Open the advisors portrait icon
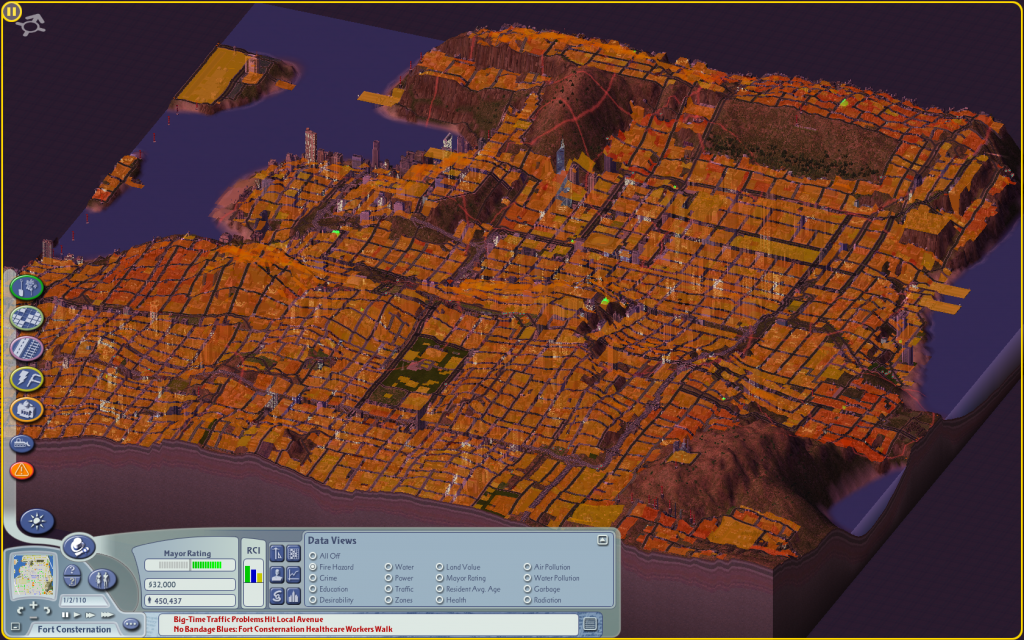Image resolution: width=1024 pixels, height=640 pixels. pyautogui.click(x=277, y=575)
